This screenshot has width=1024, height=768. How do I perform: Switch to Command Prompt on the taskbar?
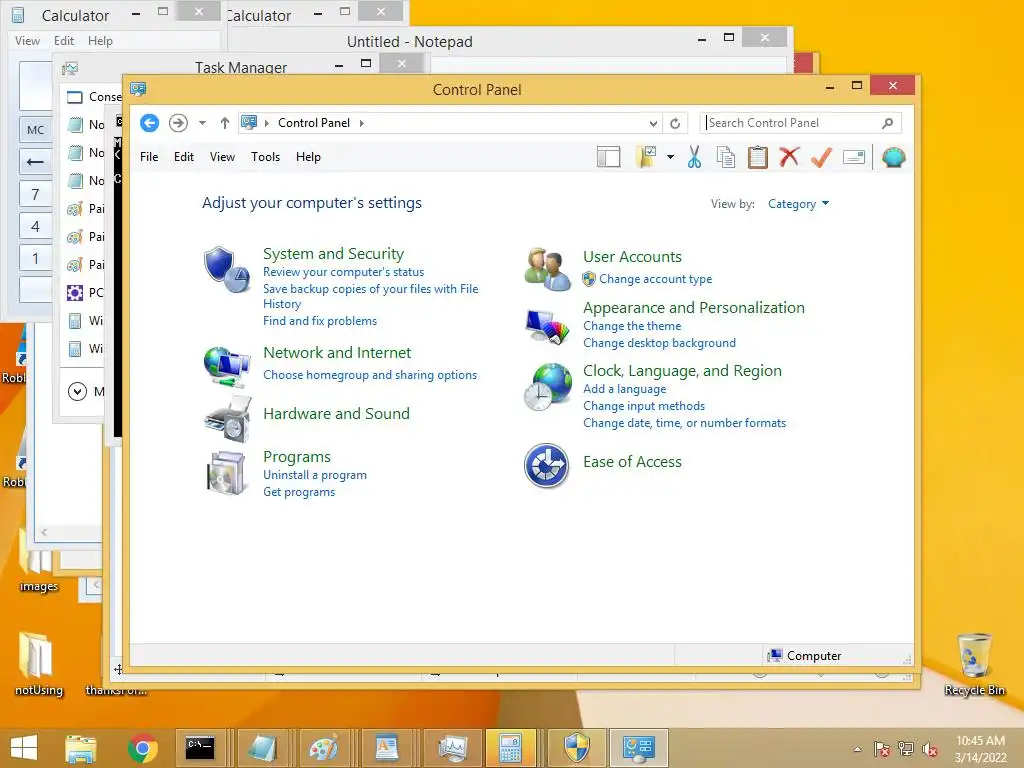tap(200, 748)
